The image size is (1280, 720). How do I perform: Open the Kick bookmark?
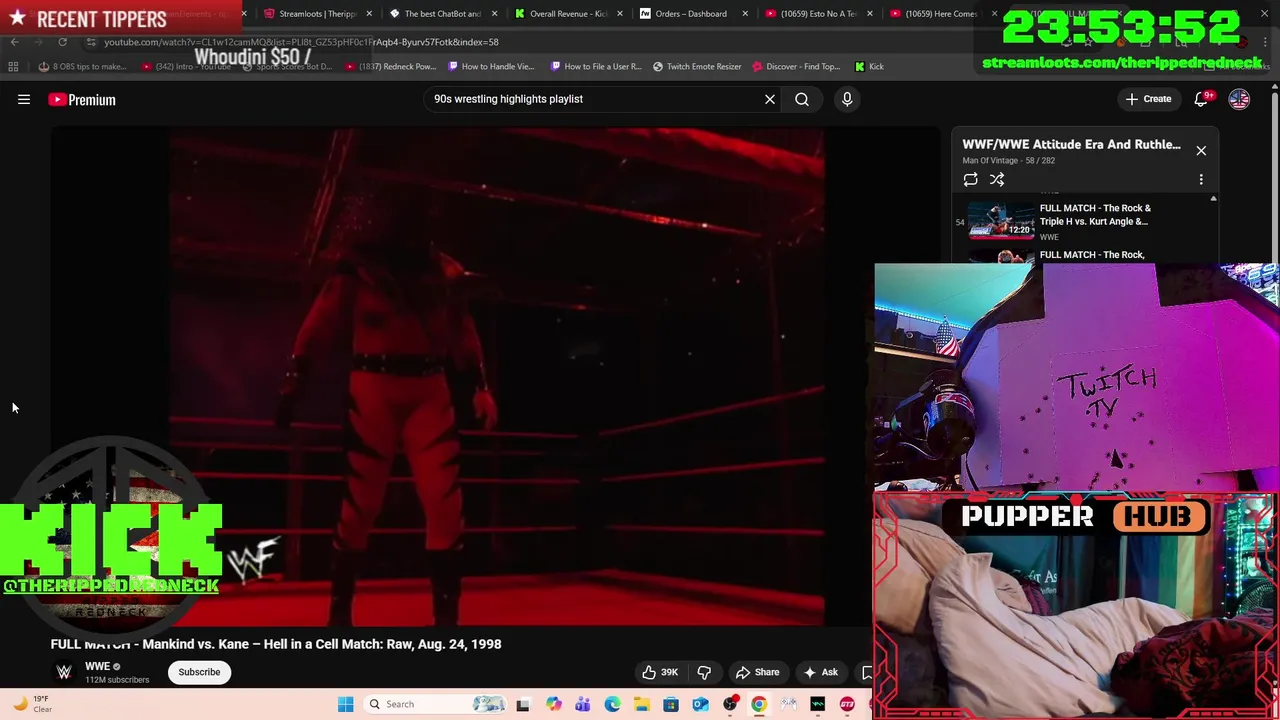tap(869, 67)
